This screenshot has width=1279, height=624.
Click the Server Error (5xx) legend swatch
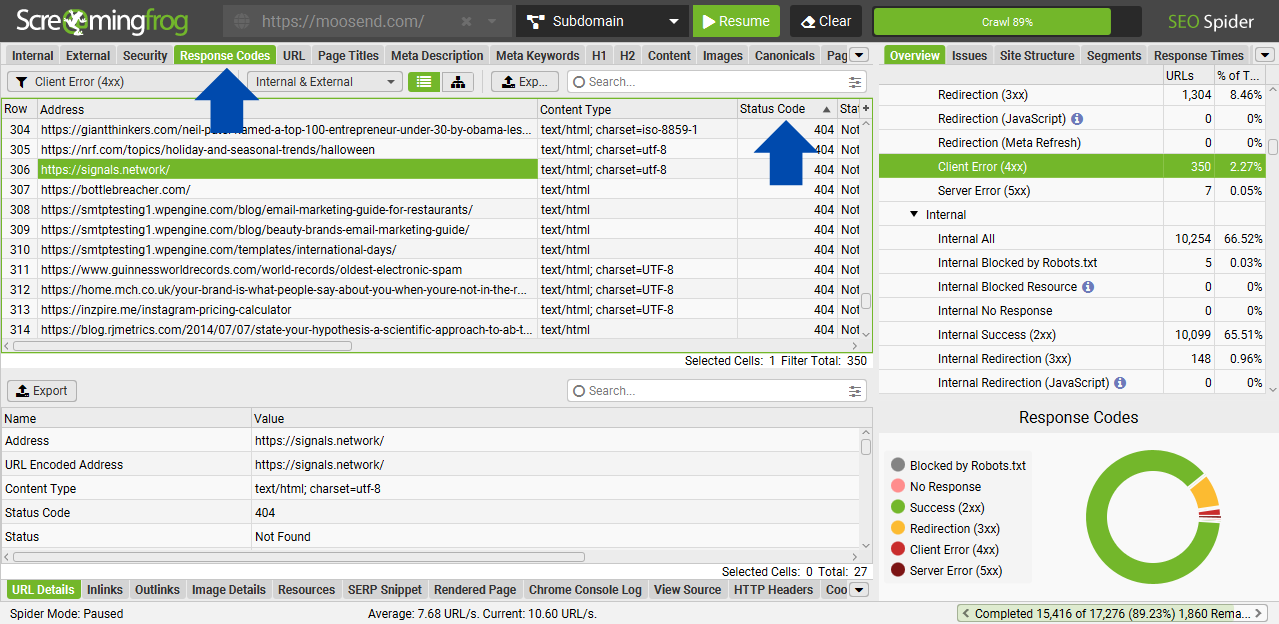point(898,571)
